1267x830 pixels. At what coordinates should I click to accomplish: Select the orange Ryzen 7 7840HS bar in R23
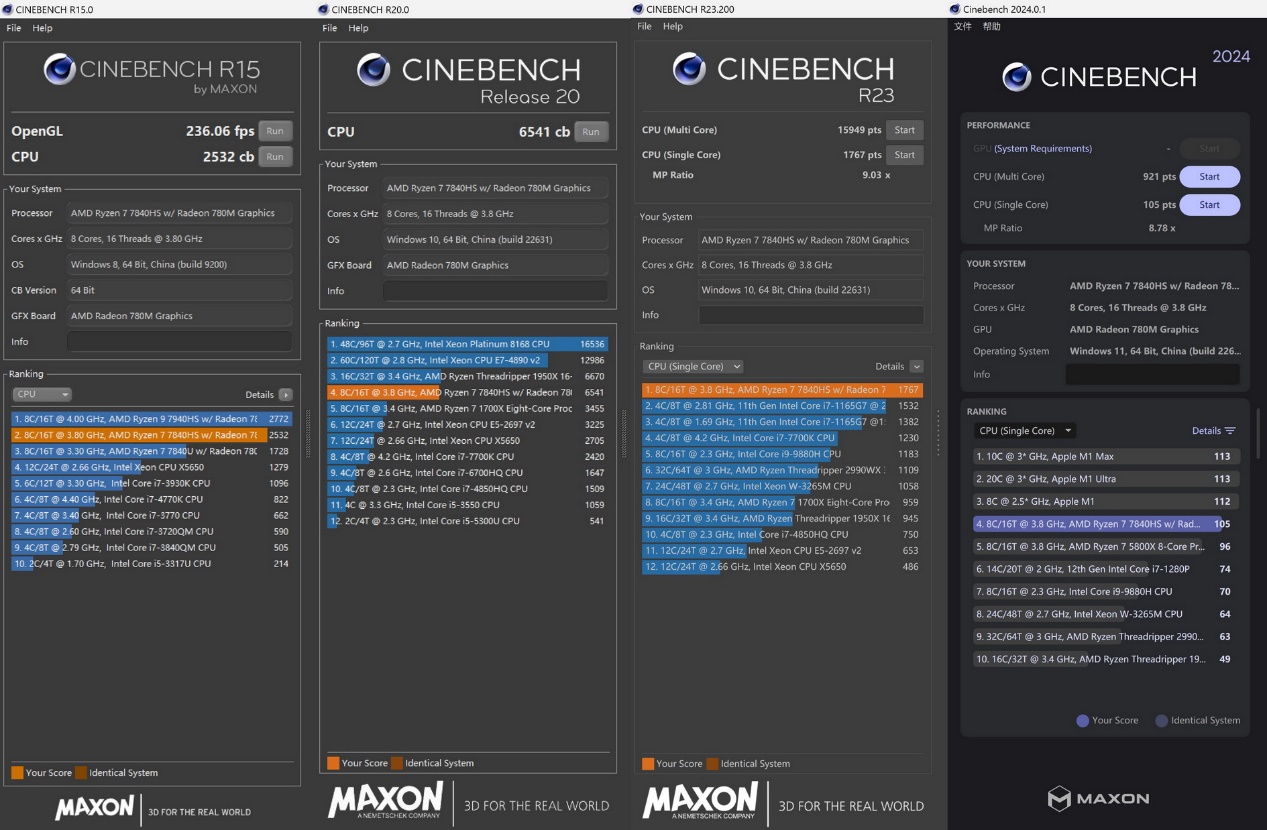782,390
